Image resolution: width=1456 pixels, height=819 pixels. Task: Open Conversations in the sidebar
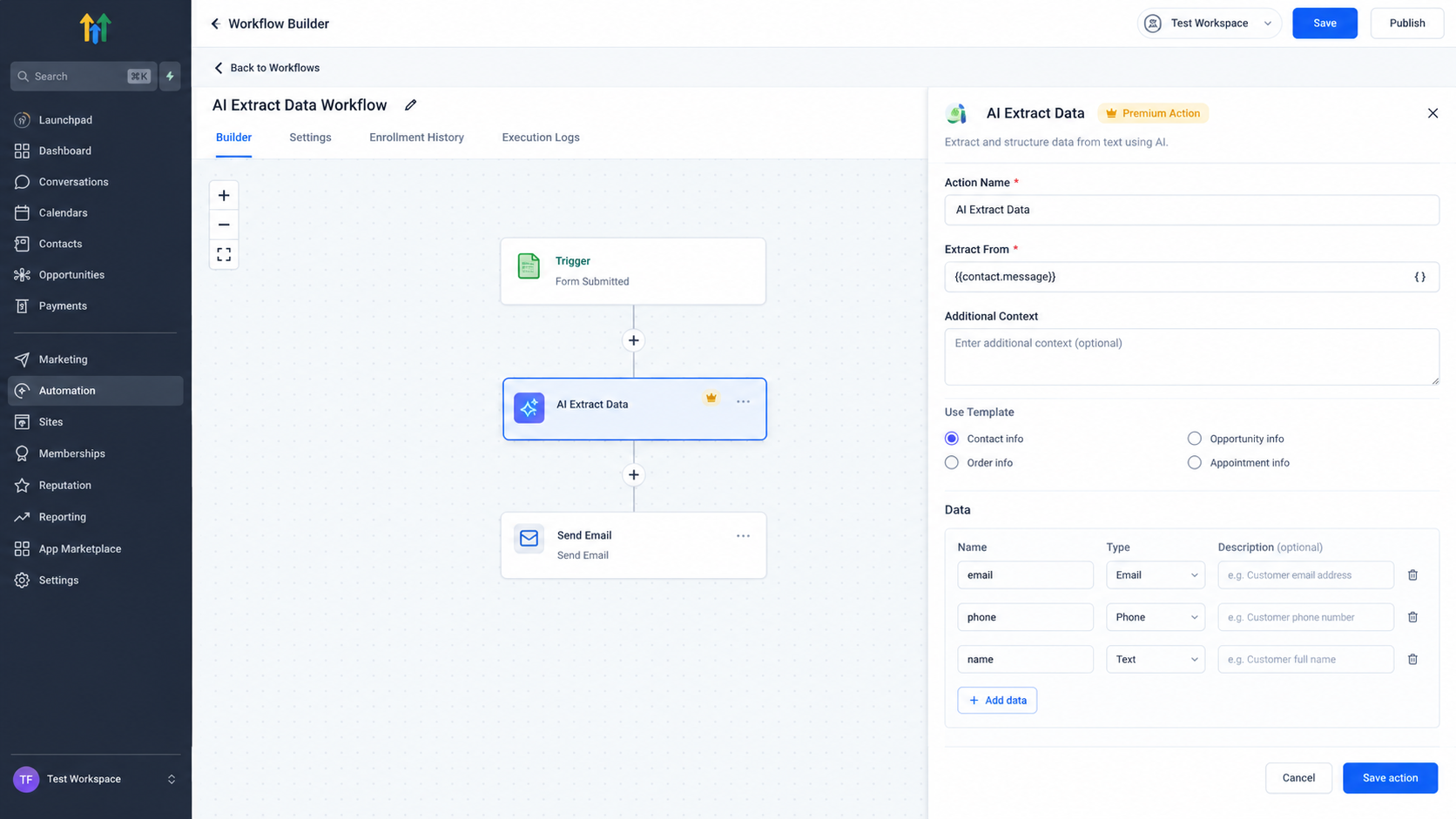click(x=96, y=182)
